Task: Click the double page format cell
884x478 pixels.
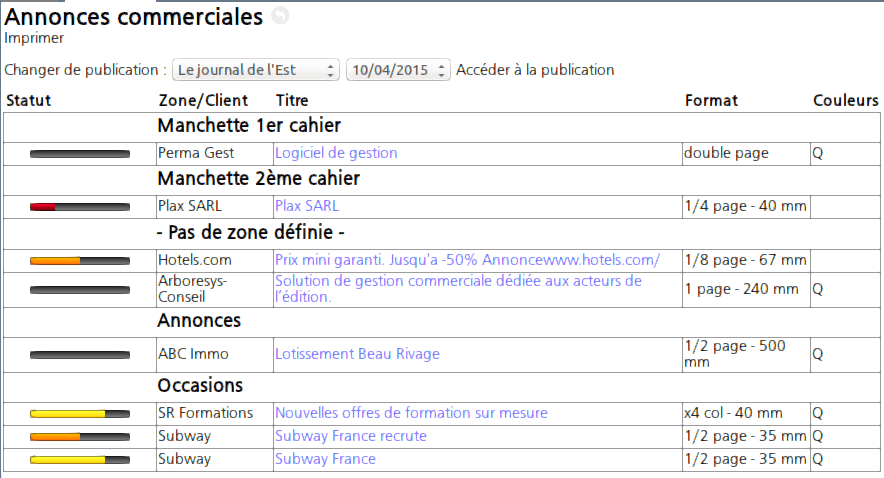Action: pyautogui.click(x=746, y=154)
